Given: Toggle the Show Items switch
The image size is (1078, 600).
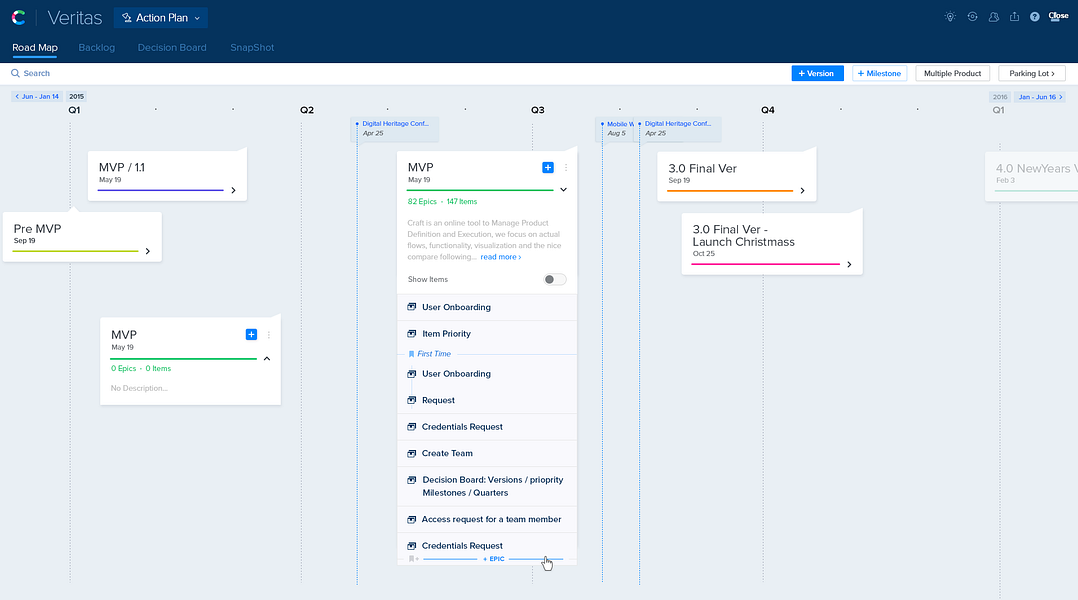Looking at the screenshot, I should 555,279.
